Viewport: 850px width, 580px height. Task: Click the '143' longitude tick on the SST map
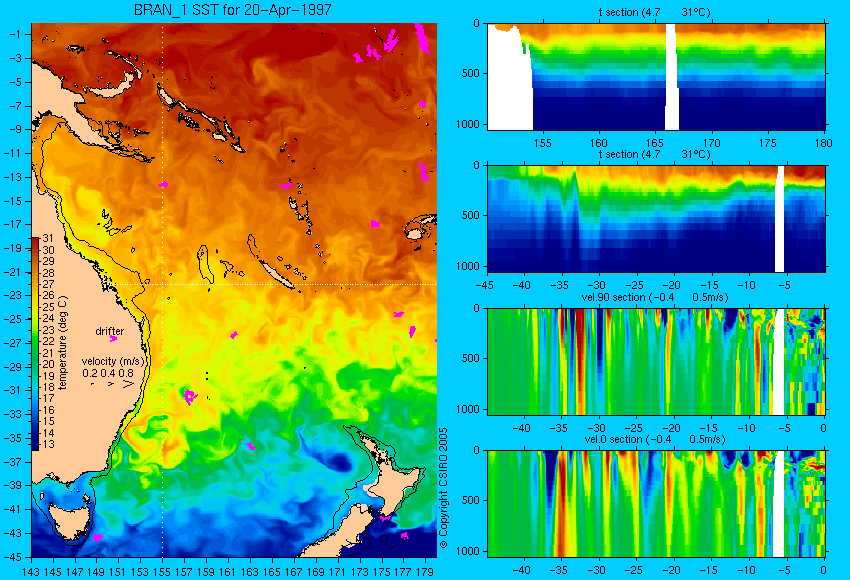click(31, 571)
